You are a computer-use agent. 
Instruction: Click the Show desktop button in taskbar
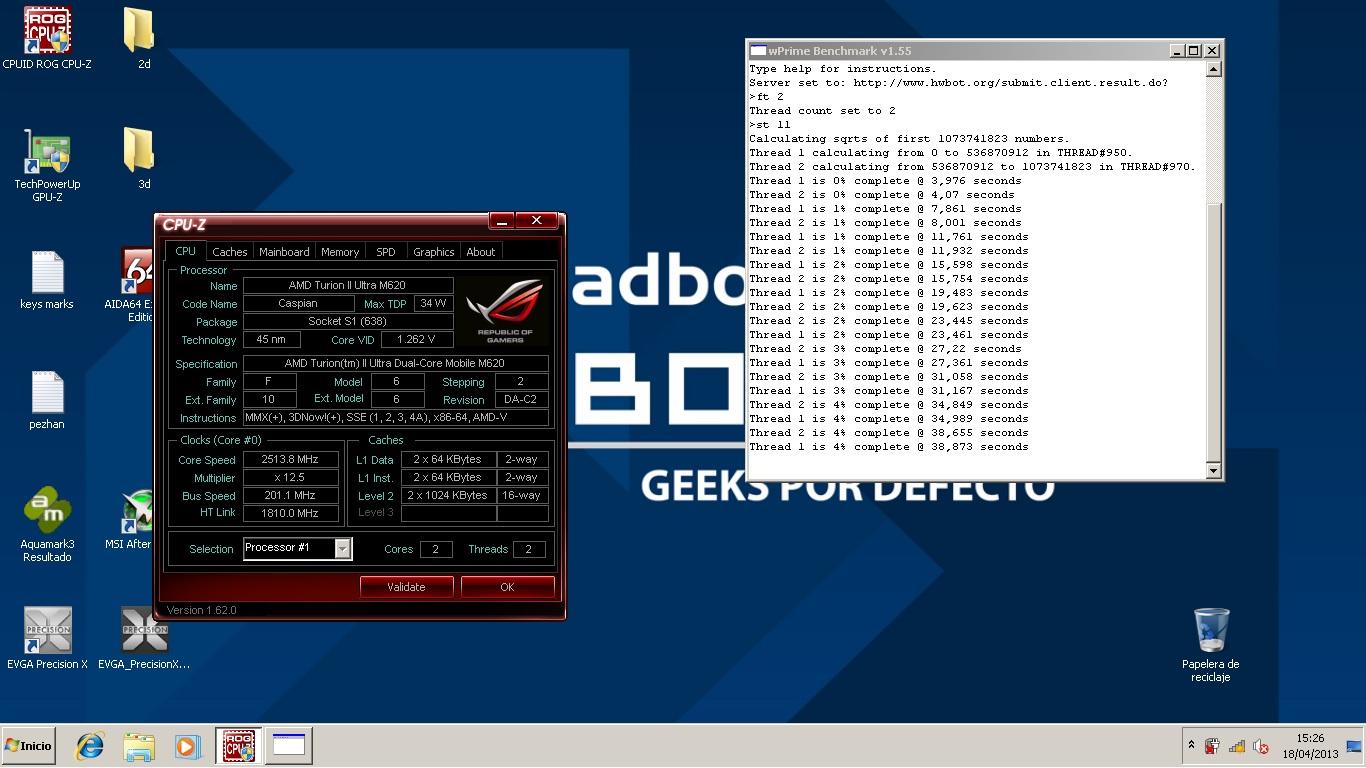point(1355,746)
